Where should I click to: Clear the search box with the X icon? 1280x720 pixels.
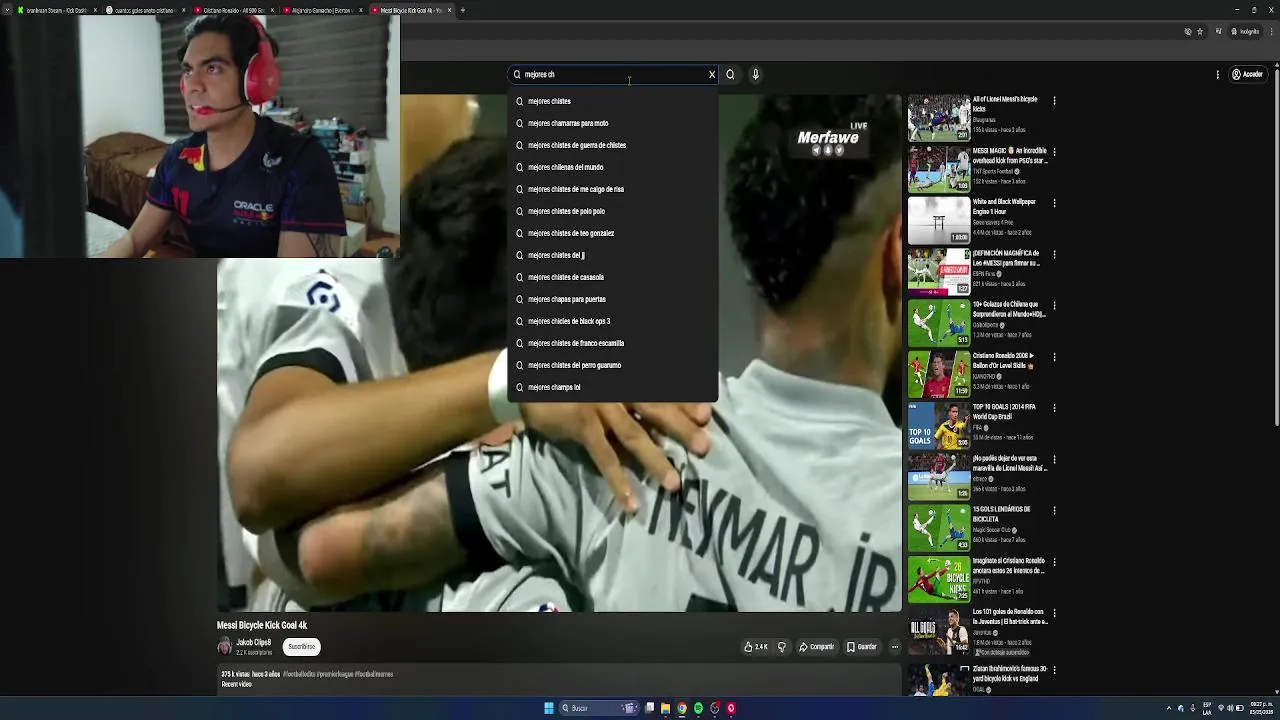712,74
